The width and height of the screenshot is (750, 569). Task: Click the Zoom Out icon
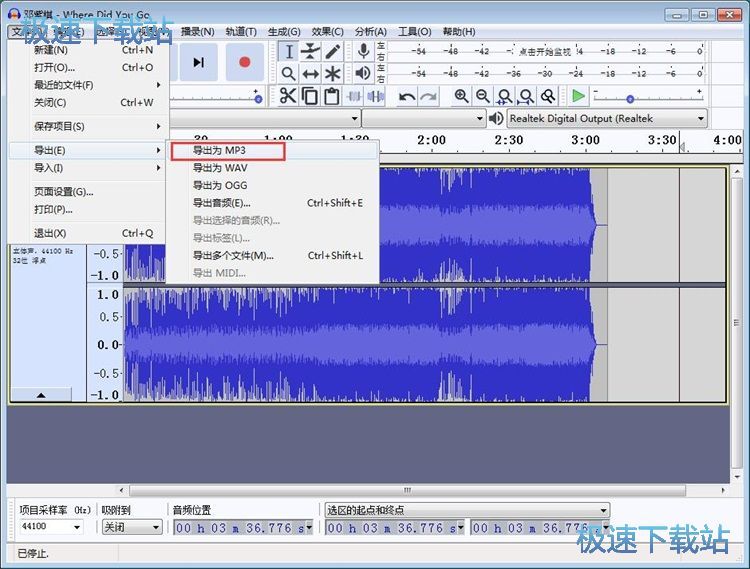[483, 97]
